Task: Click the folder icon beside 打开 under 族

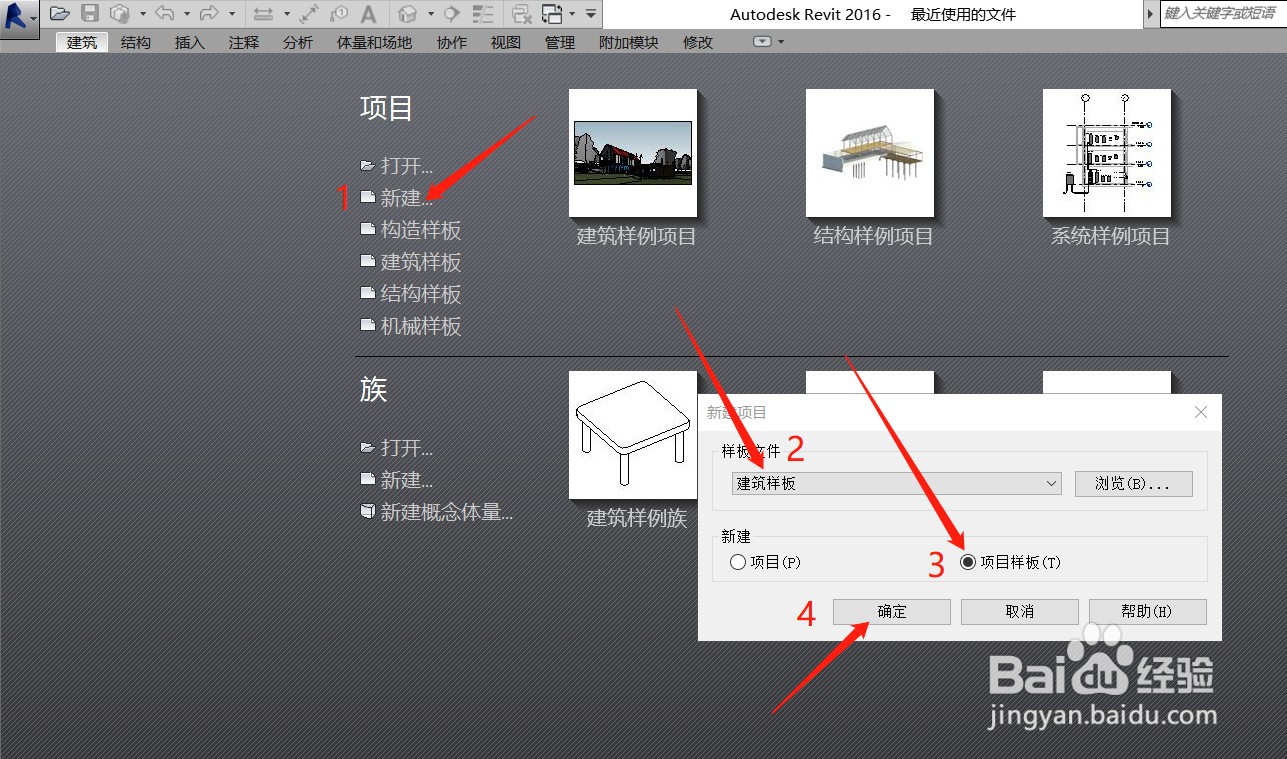Action: click(367, 447)
